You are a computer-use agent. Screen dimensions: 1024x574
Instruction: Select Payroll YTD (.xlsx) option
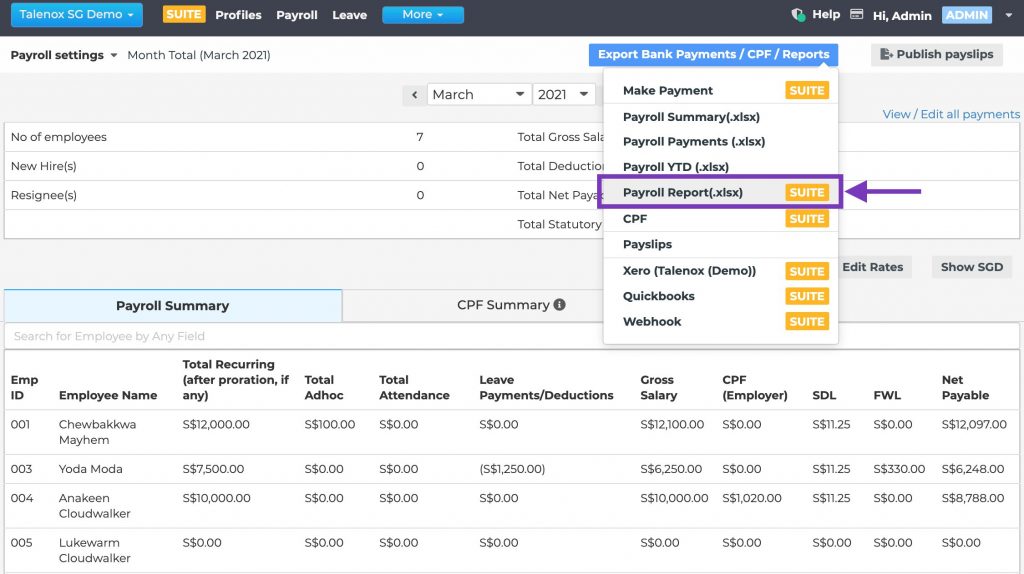[720, 167]
